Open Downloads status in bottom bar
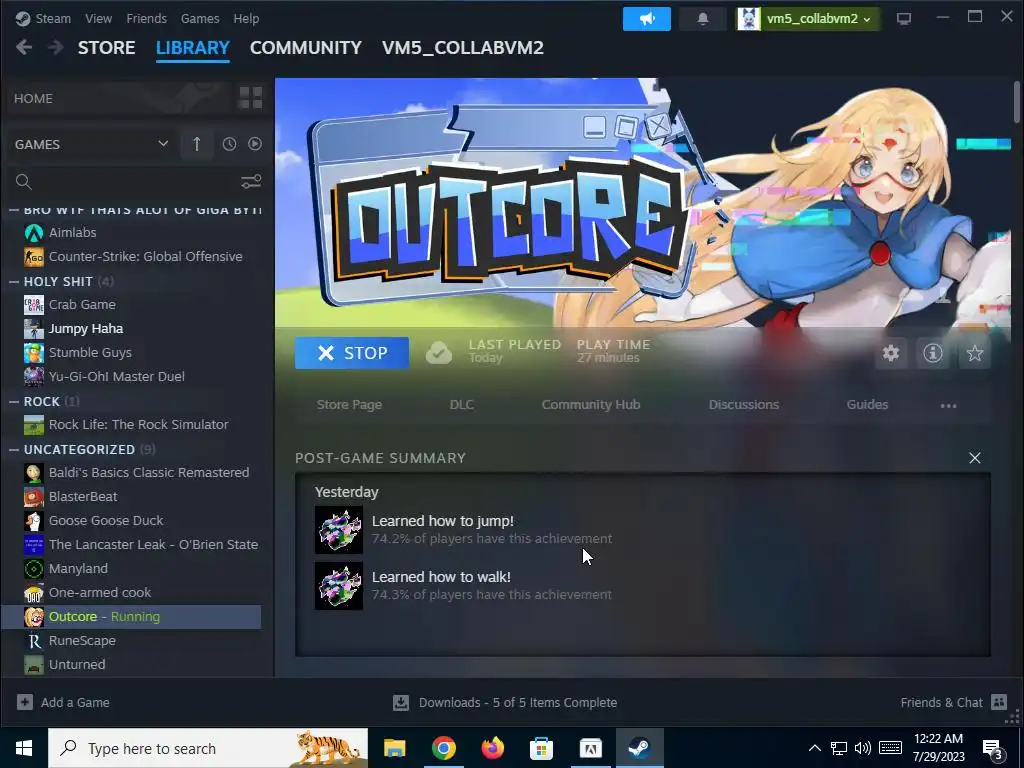Image resolution: width=1024 pixels, height=768 pixels. 505,703
